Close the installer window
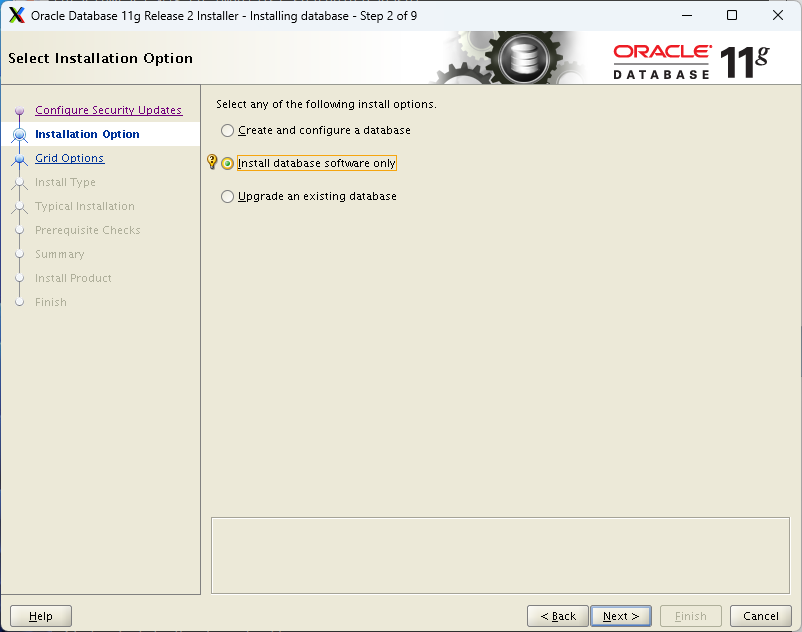The width and height of the screenshot is (802, 632). pos(777,15)
